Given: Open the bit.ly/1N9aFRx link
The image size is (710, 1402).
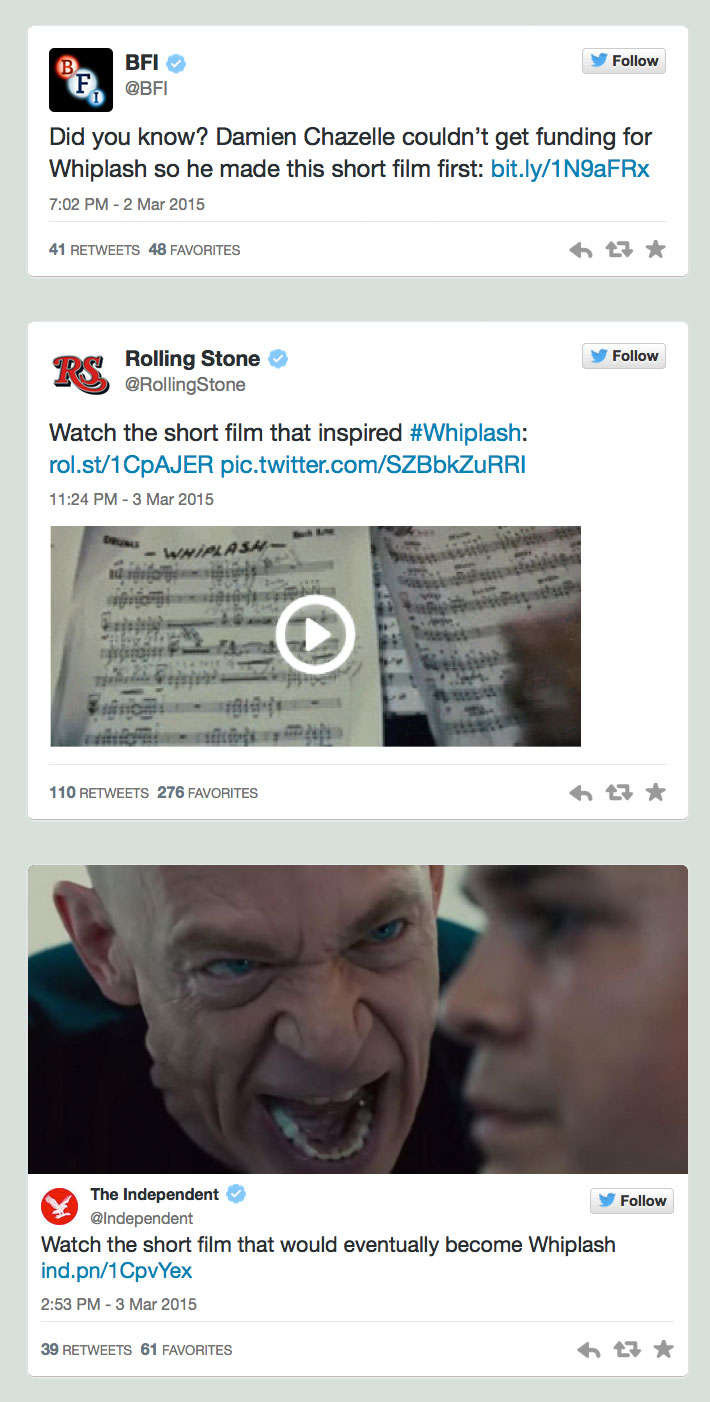Looking at the screenshot, I should (x=570, y=169).
